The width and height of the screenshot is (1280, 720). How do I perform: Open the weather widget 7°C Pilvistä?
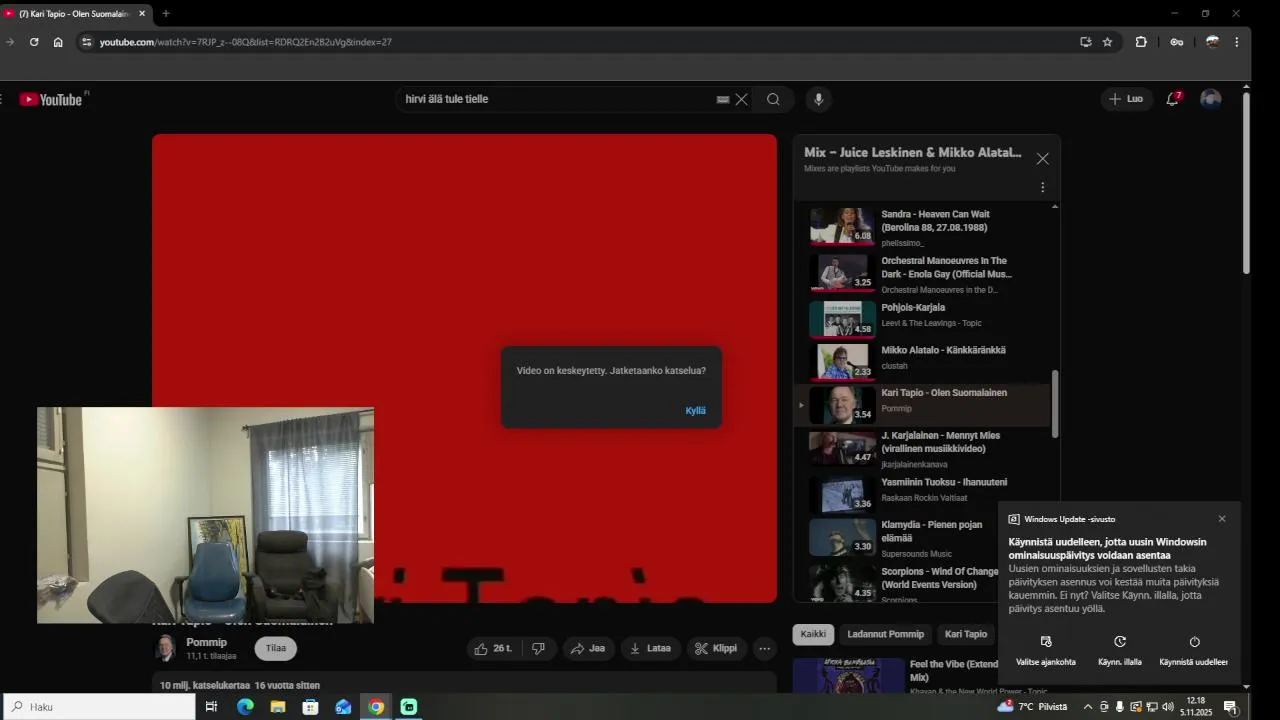tap(1033, 707)
